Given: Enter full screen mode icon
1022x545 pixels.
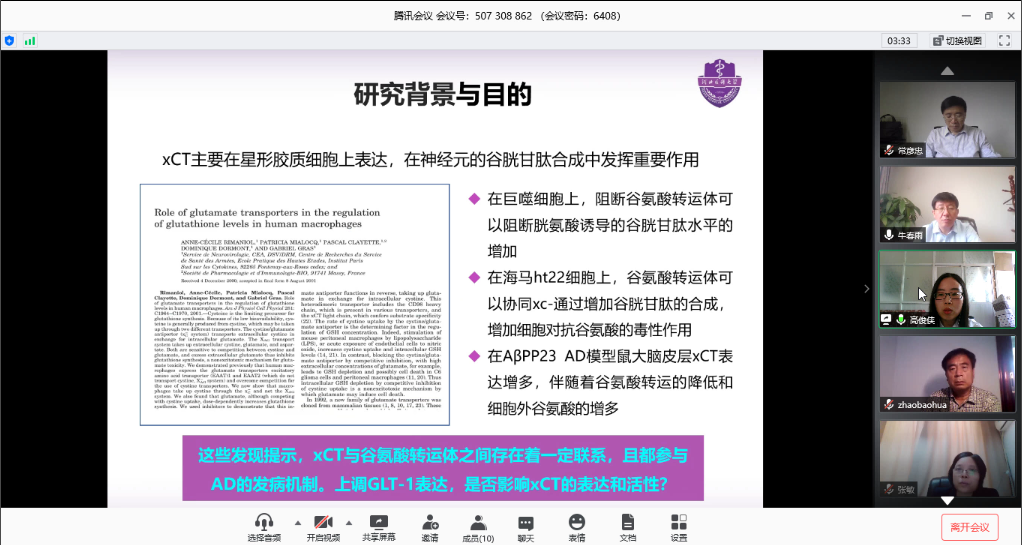Looking at the screenshot, I should [x=1005, y=41].
